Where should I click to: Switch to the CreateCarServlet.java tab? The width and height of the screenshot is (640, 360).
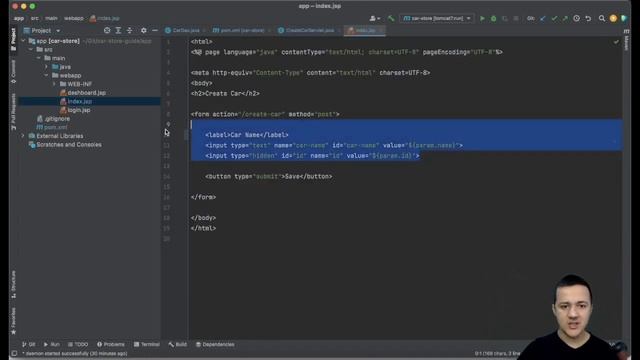click(307, 30)
